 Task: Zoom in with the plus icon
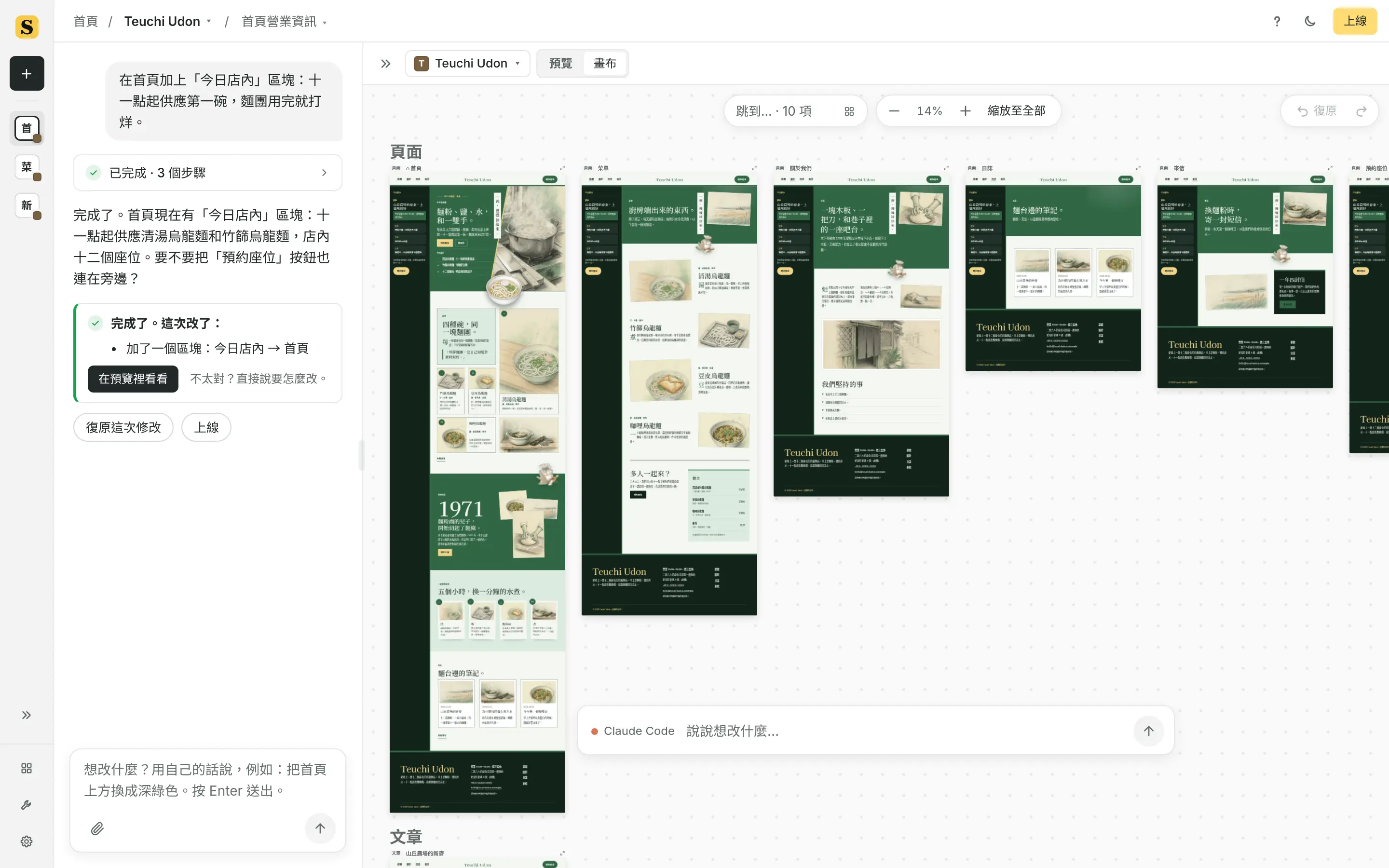(966, 111)
